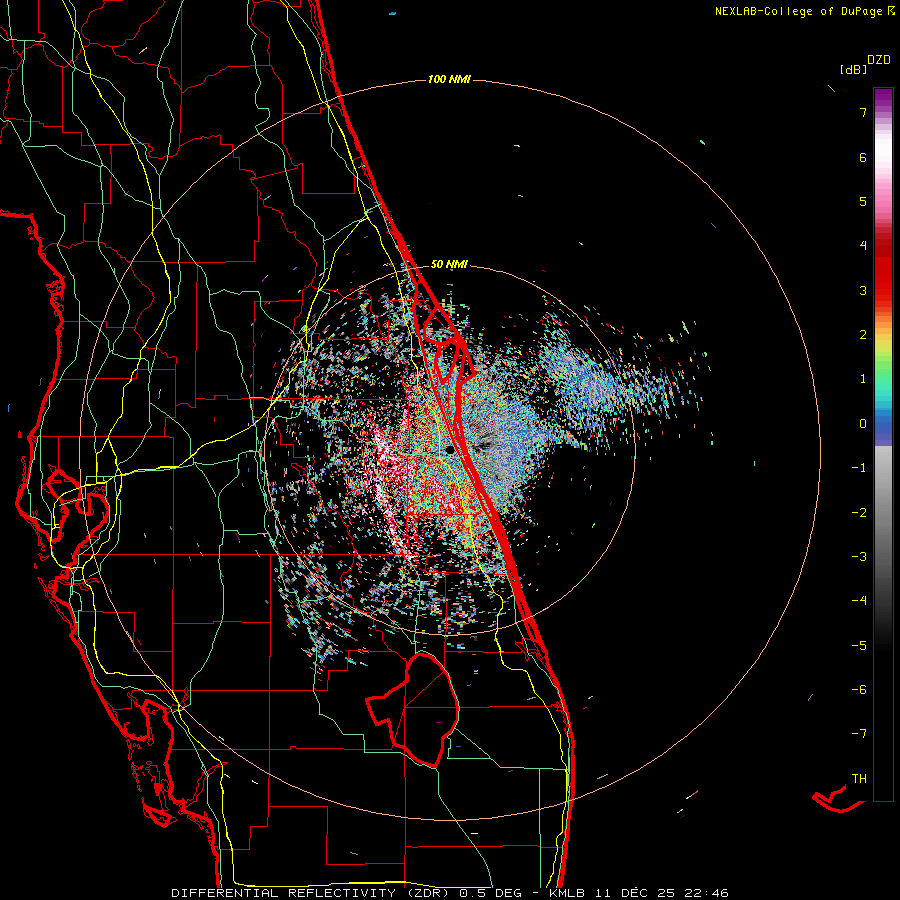Click the 50 NMI range ring label

click(x=449, y=264)
